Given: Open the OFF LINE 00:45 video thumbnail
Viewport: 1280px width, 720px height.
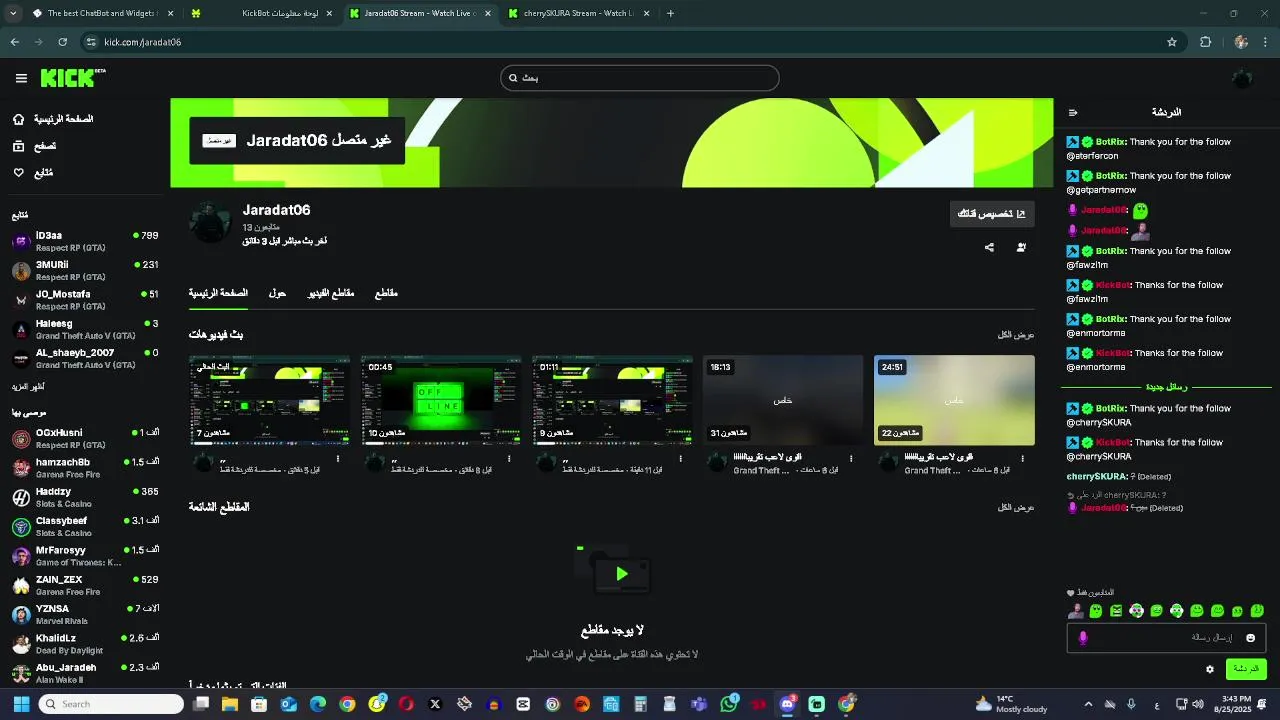Looking at the screenshot, I should coord(441,400).
